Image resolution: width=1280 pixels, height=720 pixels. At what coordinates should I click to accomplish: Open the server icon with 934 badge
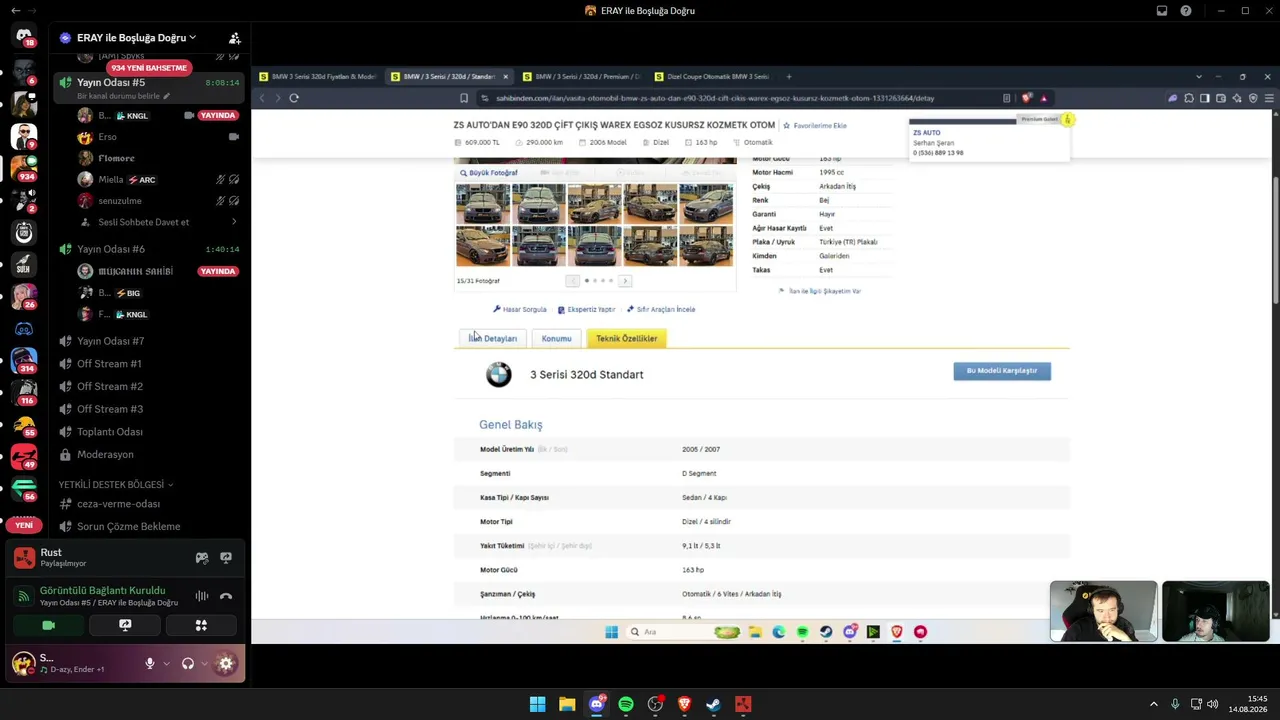pos(24,167)
